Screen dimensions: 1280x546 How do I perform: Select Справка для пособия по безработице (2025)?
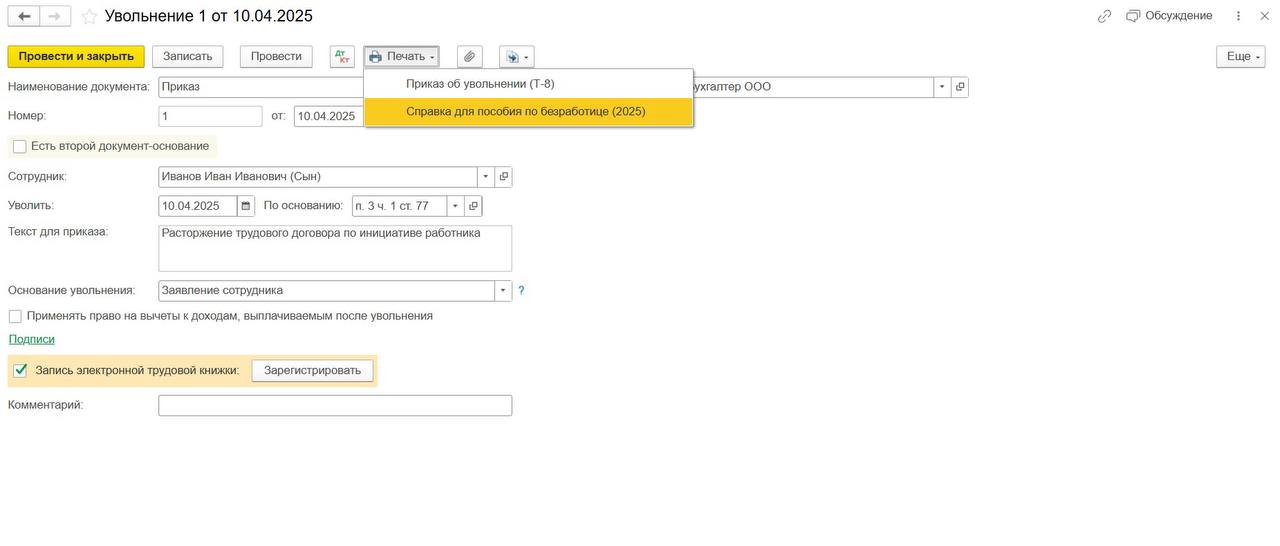[x=528, y=112]
